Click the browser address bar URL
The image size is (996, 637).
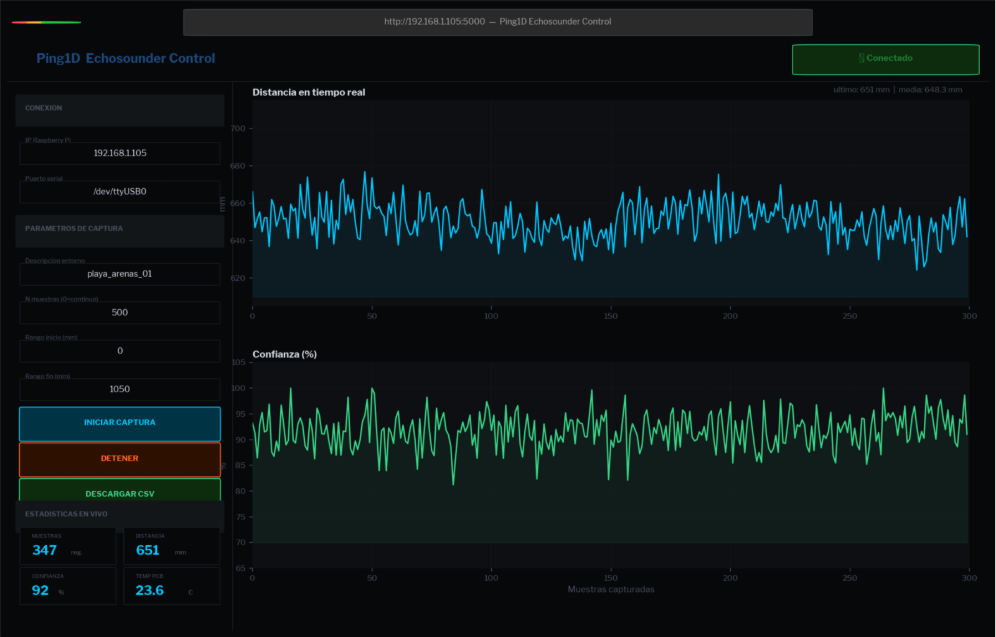[497, 22]
